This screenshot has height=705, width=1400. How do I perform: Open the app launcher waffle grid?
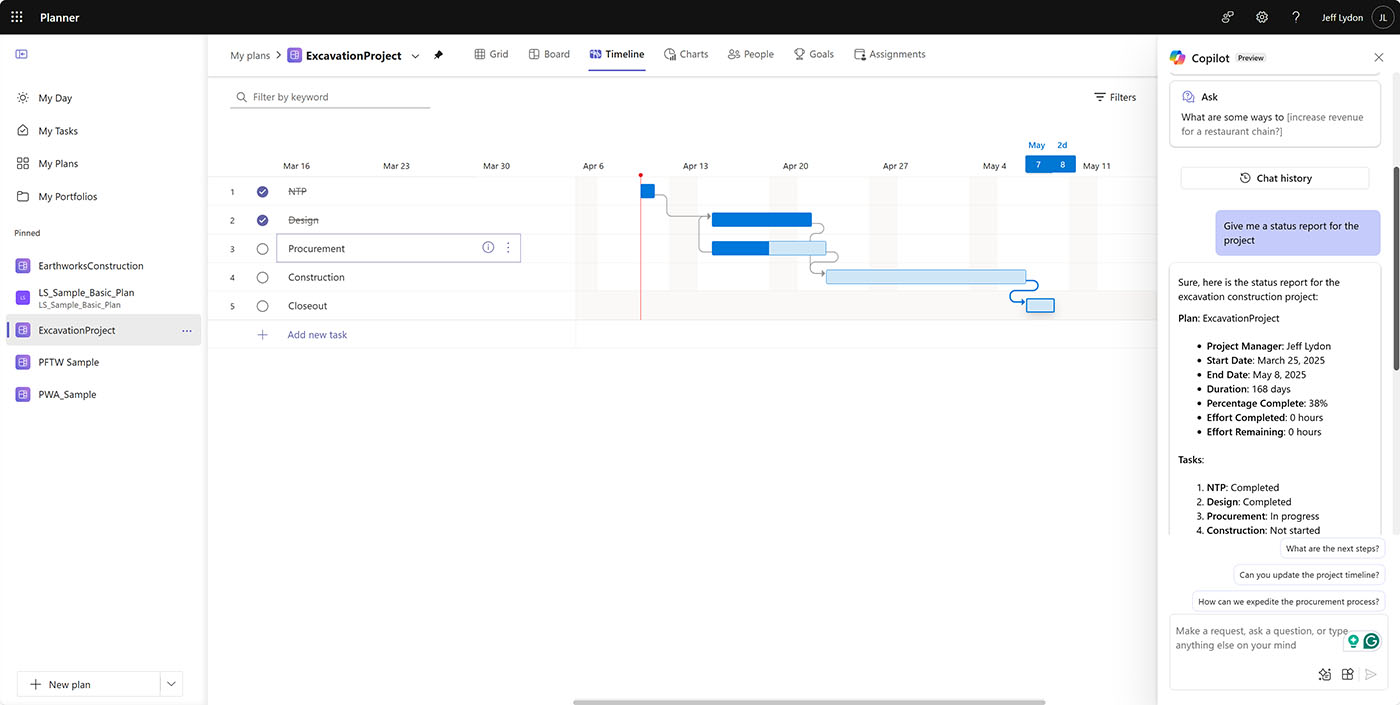click(17, 17)
